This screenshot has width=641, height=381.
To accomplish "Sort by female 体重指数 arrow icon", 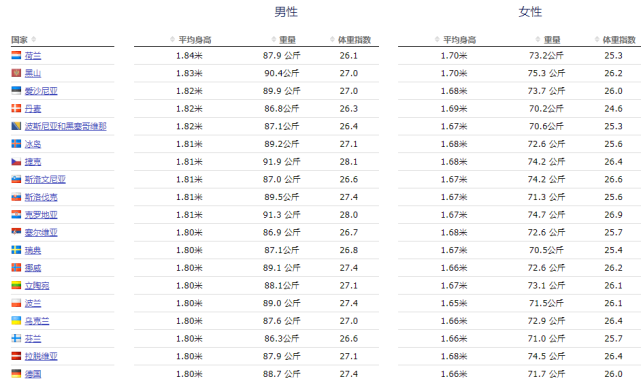I will tap(597, 39).
